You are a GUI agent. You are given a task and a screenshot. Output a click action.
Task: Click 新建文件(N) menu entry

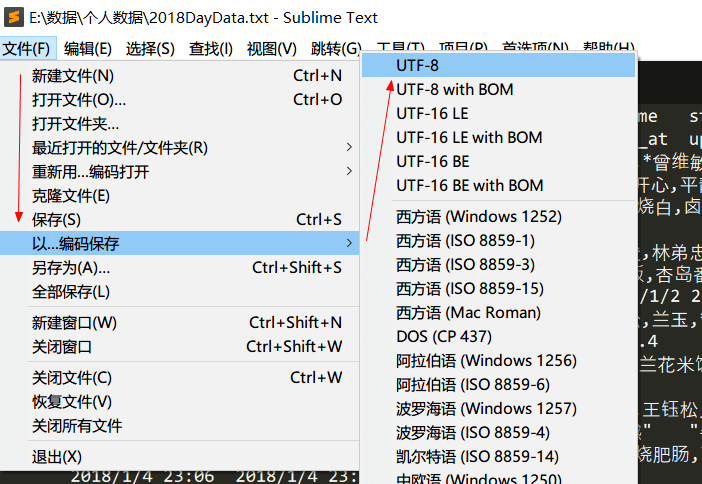[x=180, y=76]
